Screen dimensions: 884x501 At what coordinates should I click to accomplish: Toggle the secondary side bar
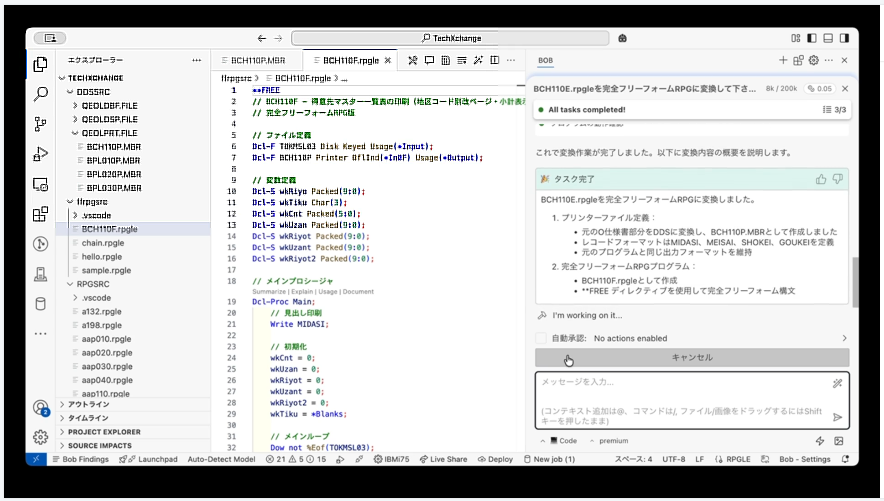pos(845,38)
